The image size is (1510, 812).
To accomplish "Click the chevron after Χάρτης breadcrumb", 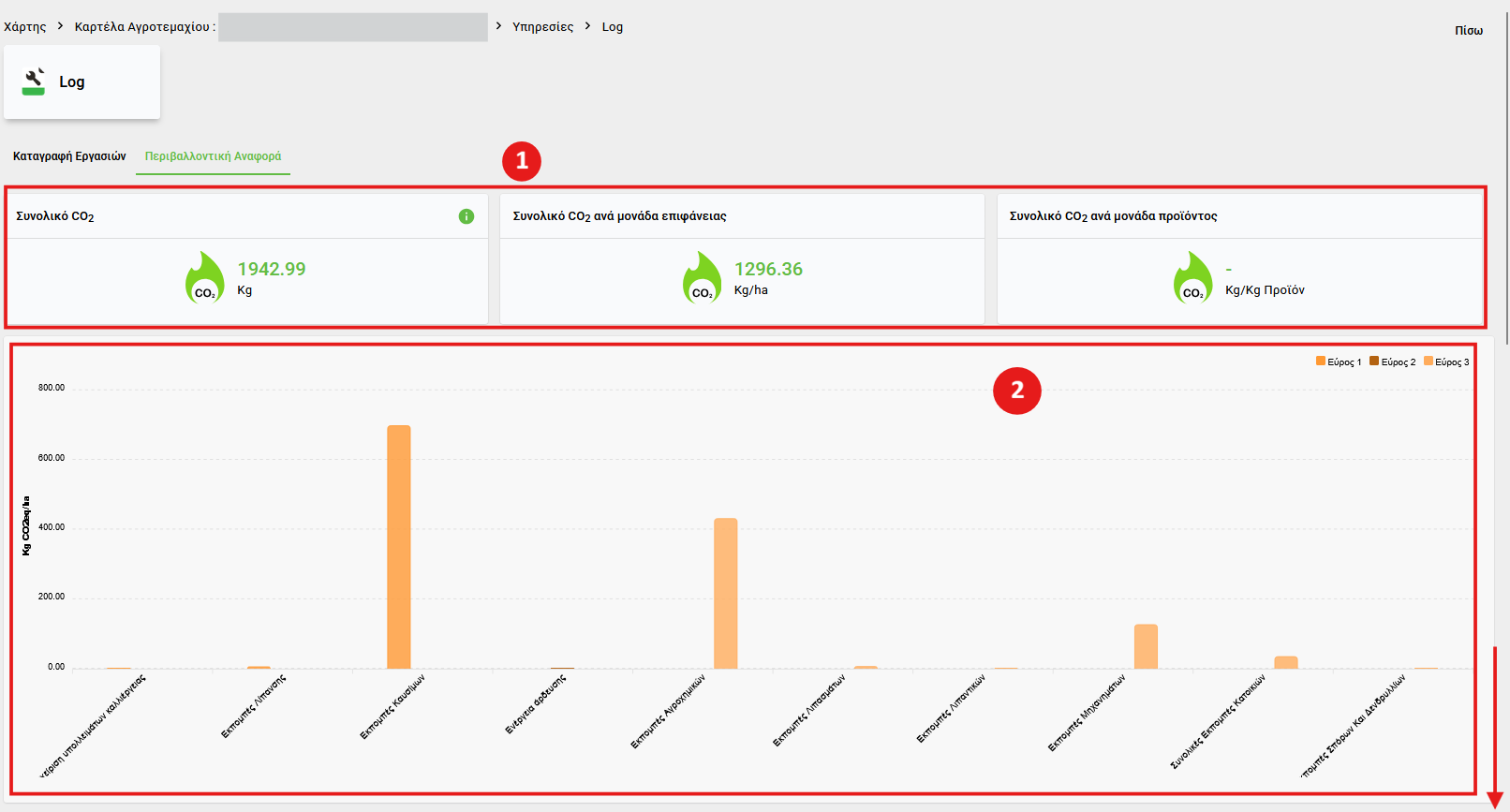I will pyautogui.click(x=60, y=26).
